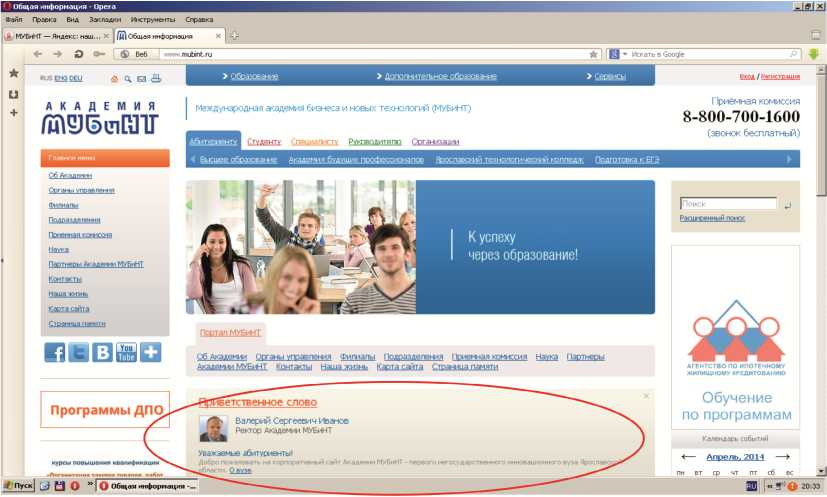
Task: Select the Студенту tab
Action: tap(264, 141)
